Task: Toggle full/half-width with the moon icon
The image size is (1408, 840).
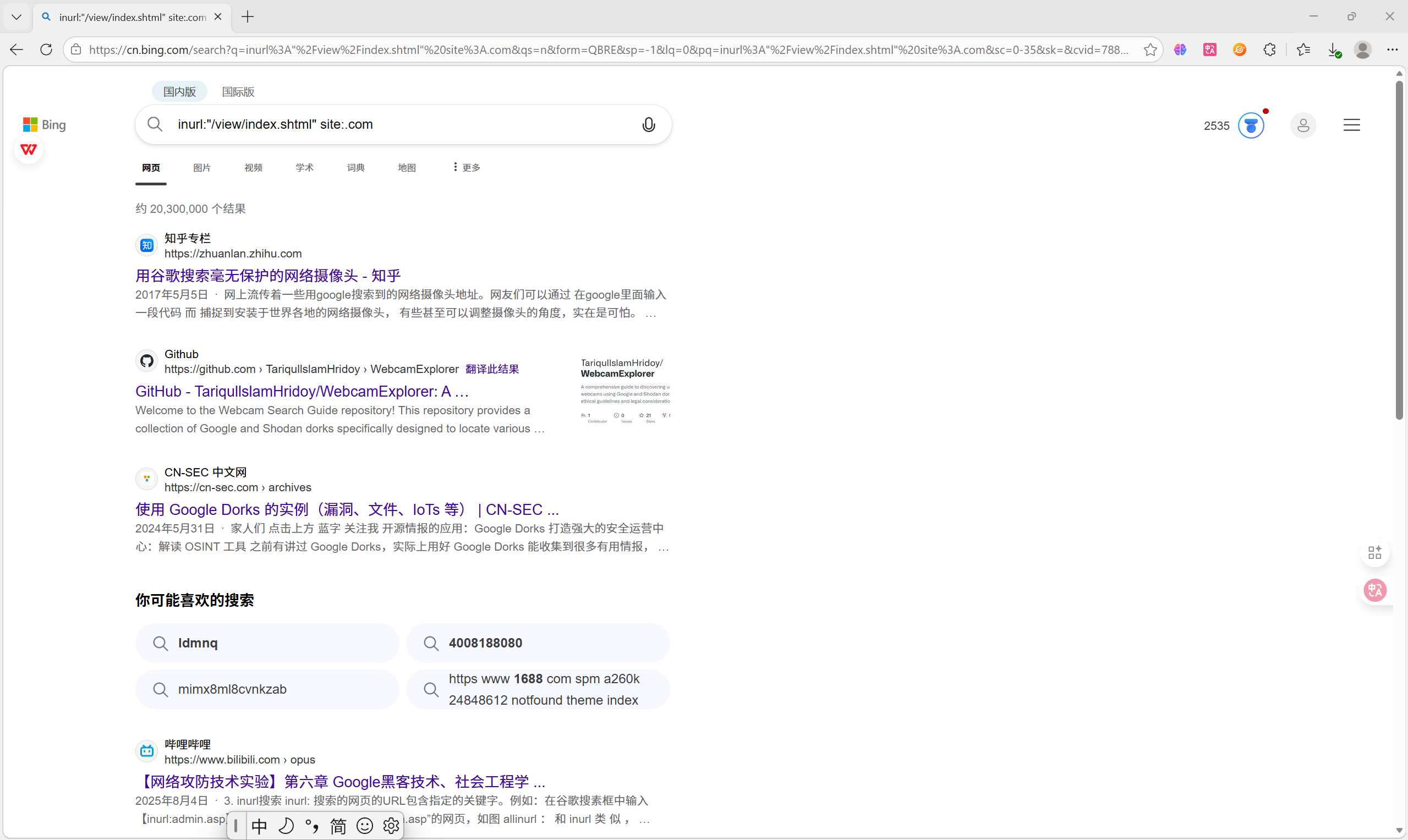Action: click(x=286, y=825)
